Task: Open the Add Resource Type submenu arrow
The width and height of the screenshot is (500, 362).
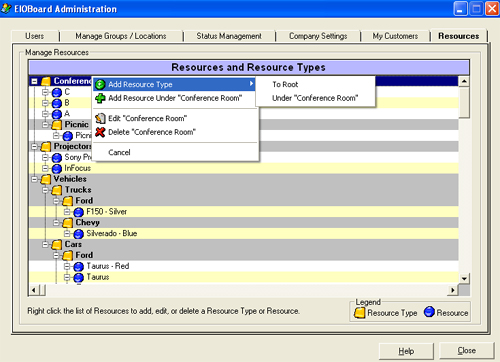Action: pos(252,84)
